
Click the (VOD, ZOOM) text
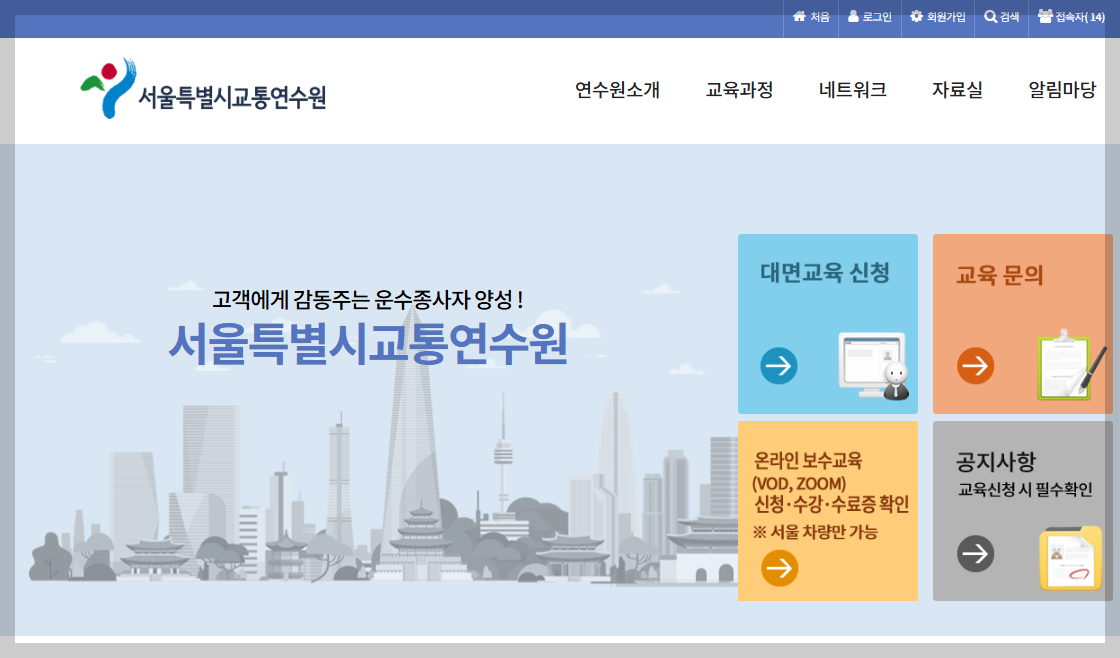coord(799,484)
